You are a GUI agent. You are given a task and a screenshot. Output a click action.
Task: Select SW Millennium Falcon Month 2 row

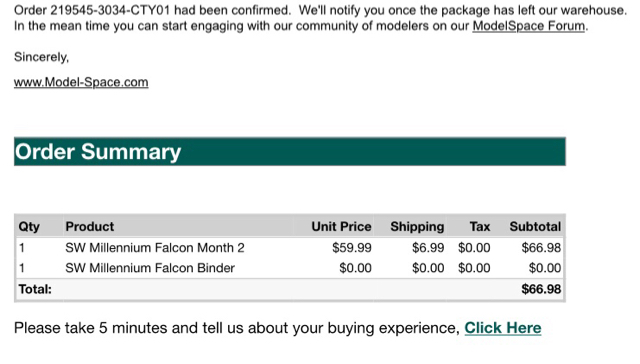tap(290, 248)
